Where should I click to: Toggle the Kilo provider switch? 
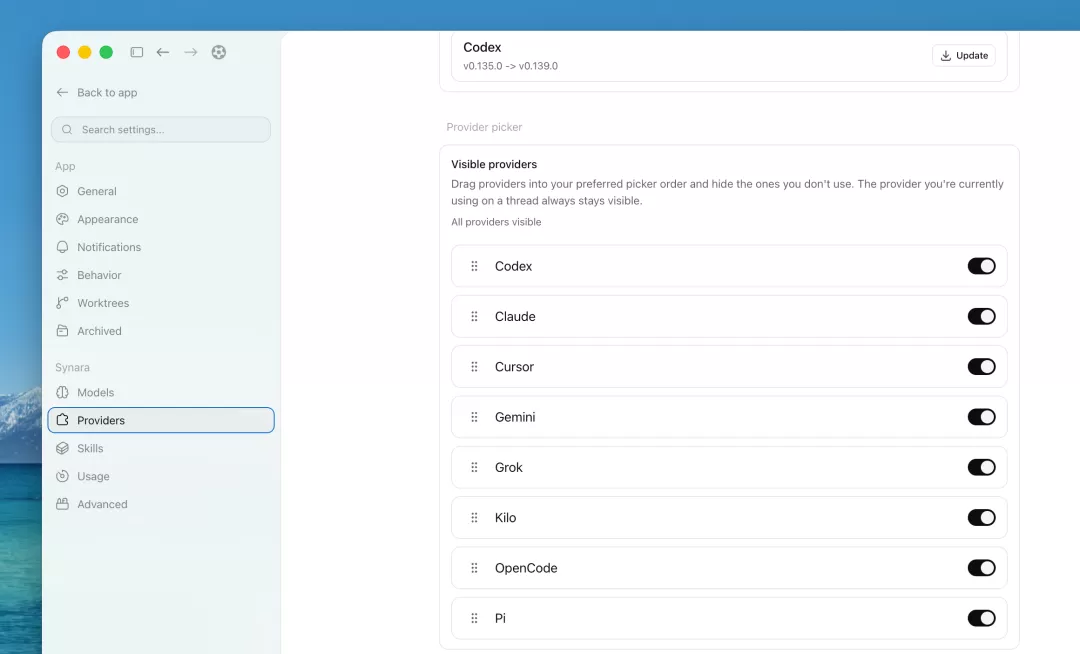coord(982,518)
